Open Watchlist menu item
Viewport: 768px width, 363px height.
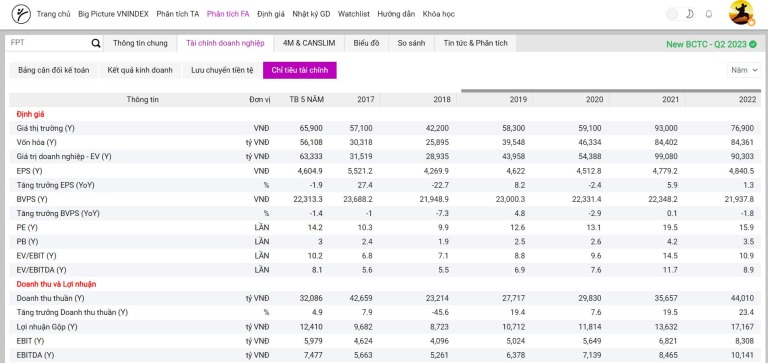point(354,14)
